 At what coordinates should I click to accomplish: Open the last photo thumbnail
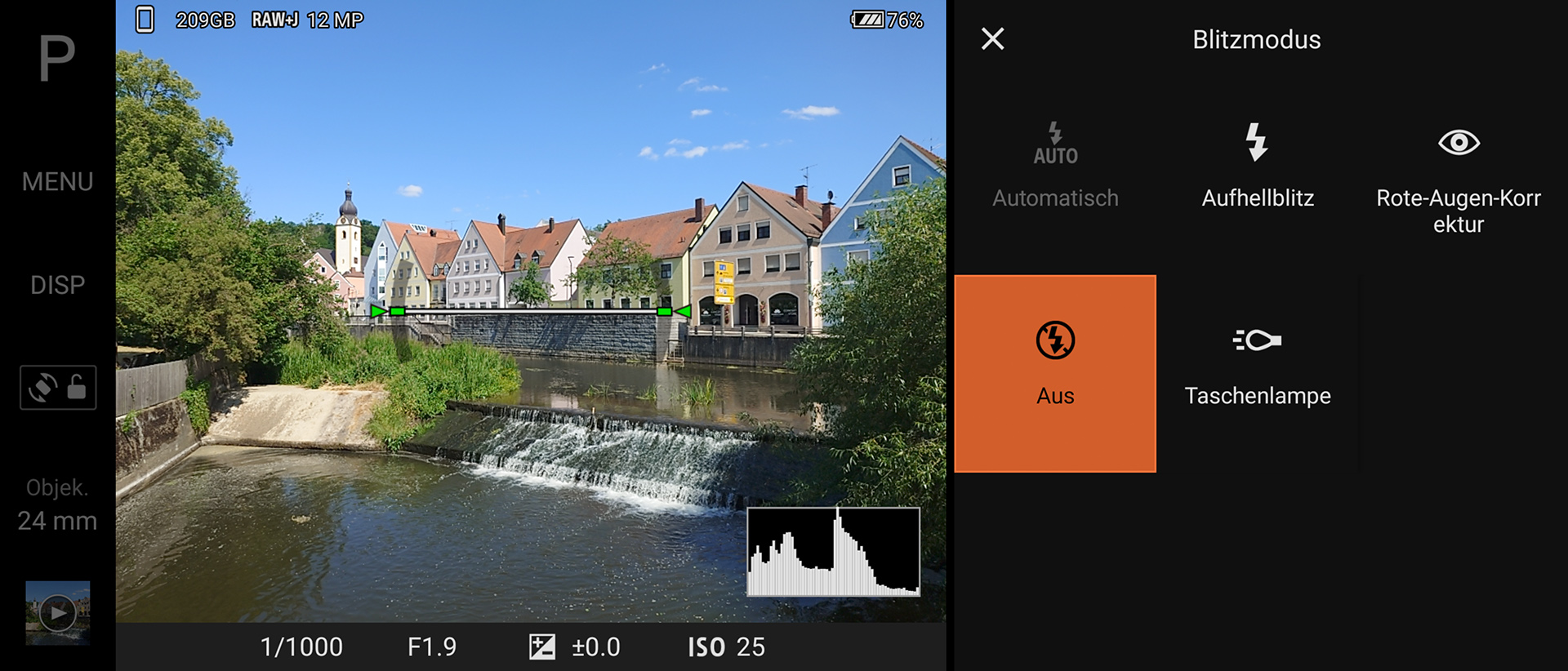57,612
